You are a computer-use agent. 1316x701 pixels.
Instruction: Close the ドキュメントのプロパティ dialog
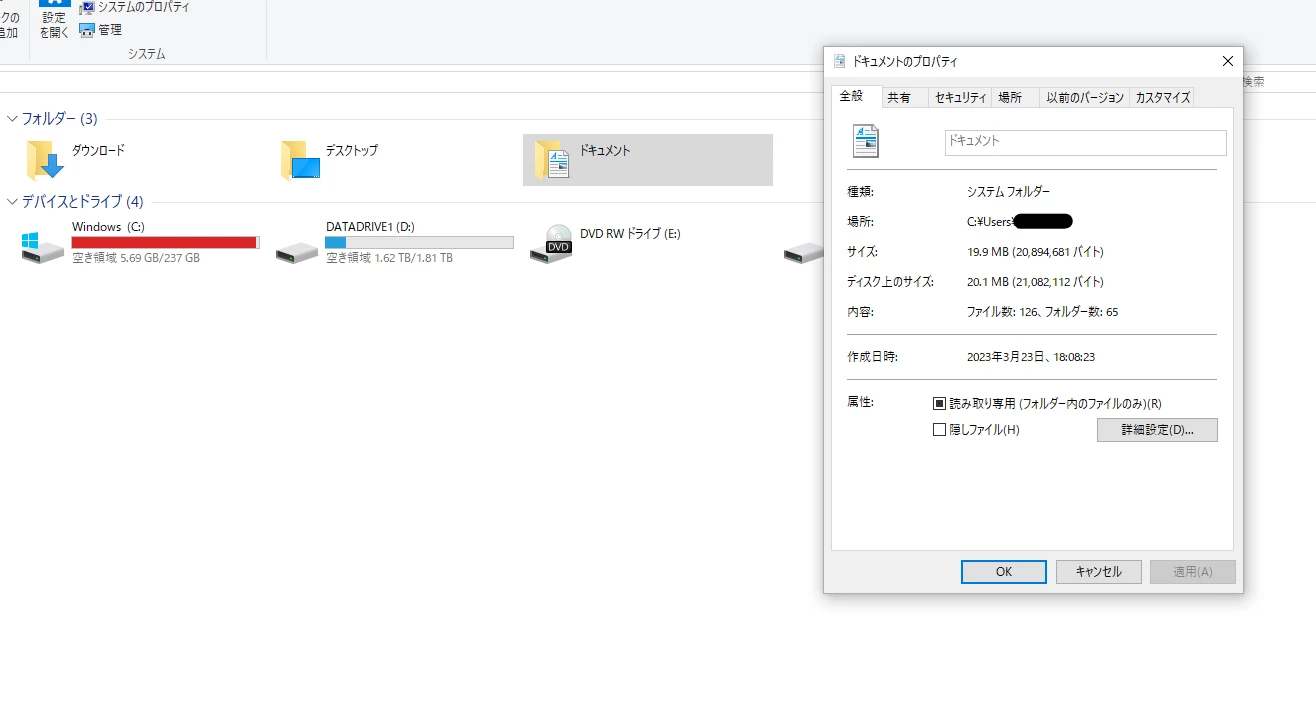pos(1227,61)
